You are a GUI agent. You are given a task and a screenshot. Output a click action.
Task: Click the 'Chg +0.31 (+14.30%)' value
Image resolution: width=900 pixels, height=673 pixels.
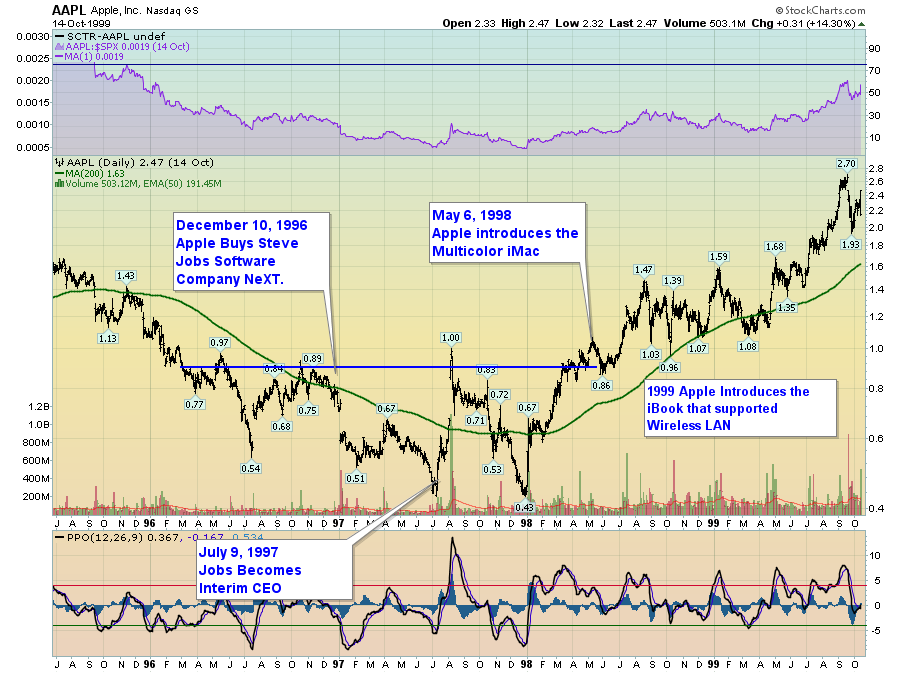[804, 24]
